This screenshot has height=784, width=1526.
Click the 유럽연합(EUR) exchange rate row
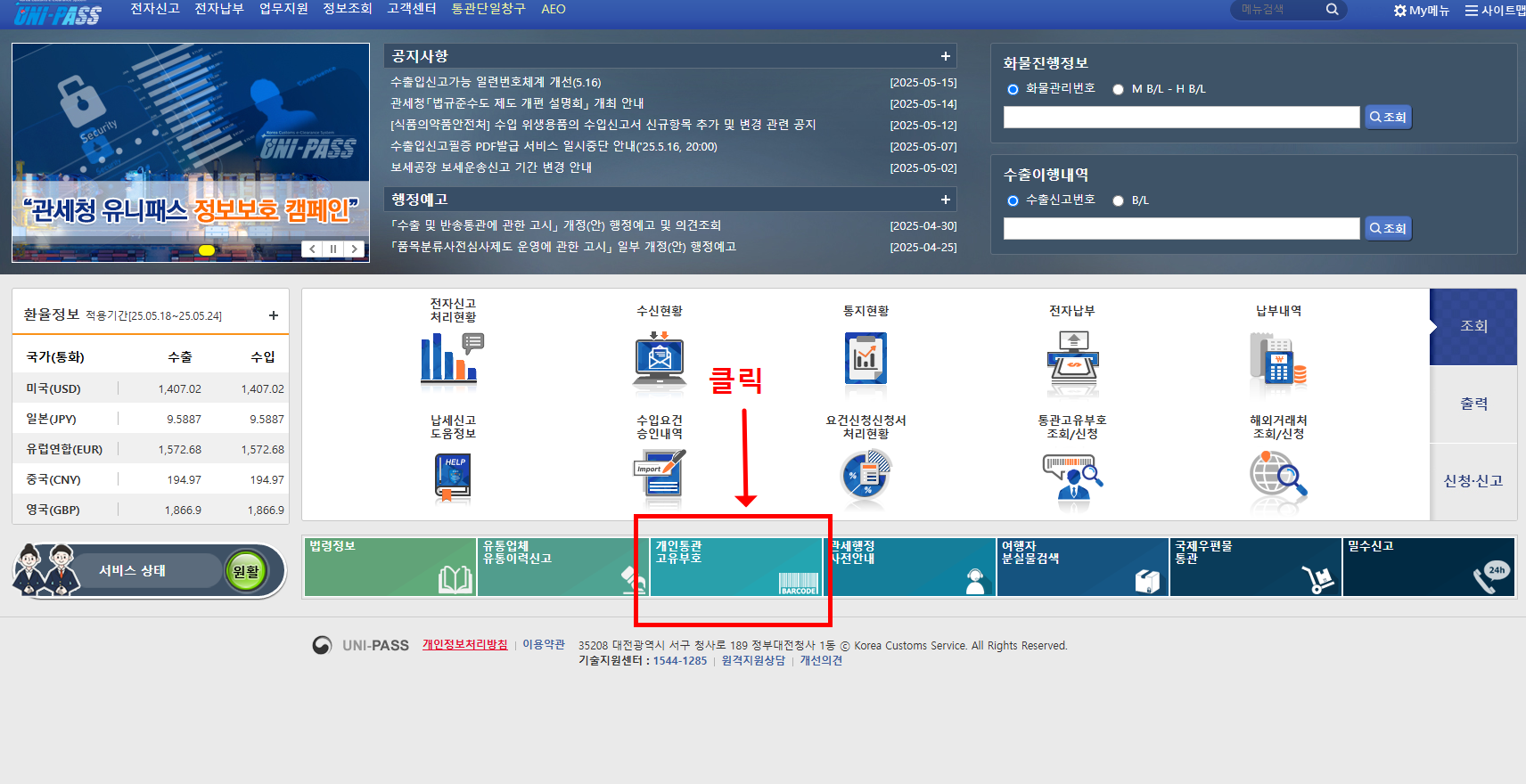[x=151, y=449]
